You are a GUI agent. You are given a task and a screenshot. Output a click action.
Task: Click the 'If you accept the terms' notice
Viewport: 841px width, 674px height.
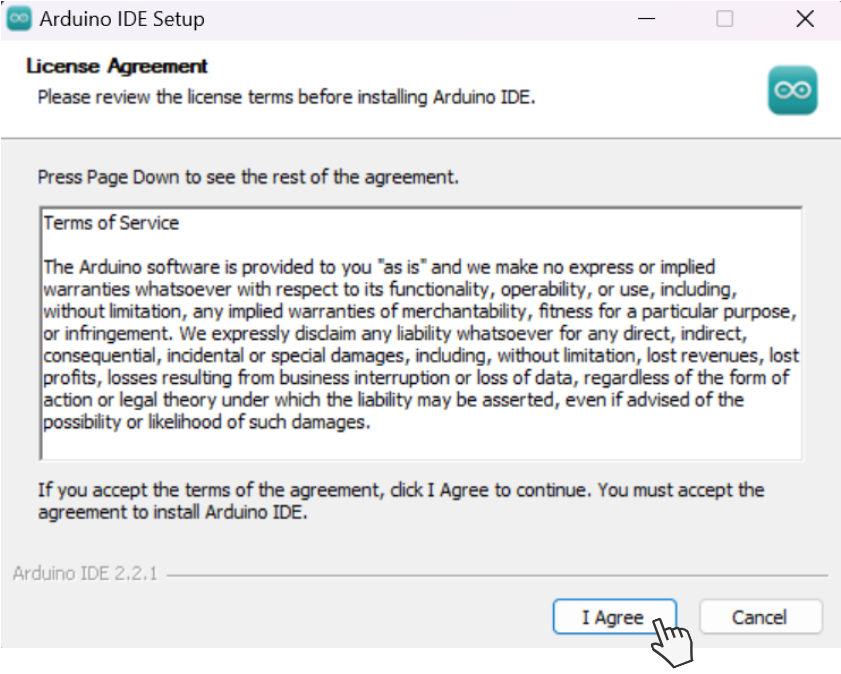point(400,490)
